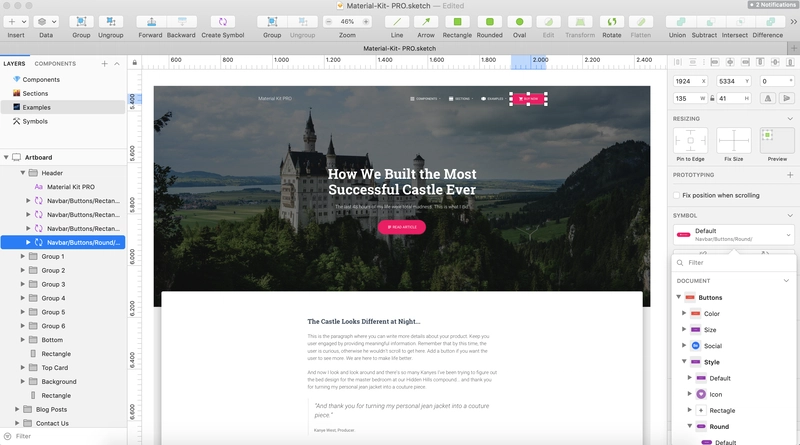Open the symbol Default dropdown
The height and width of the screenshot is (445, 800).
click(x=734, y=235)
